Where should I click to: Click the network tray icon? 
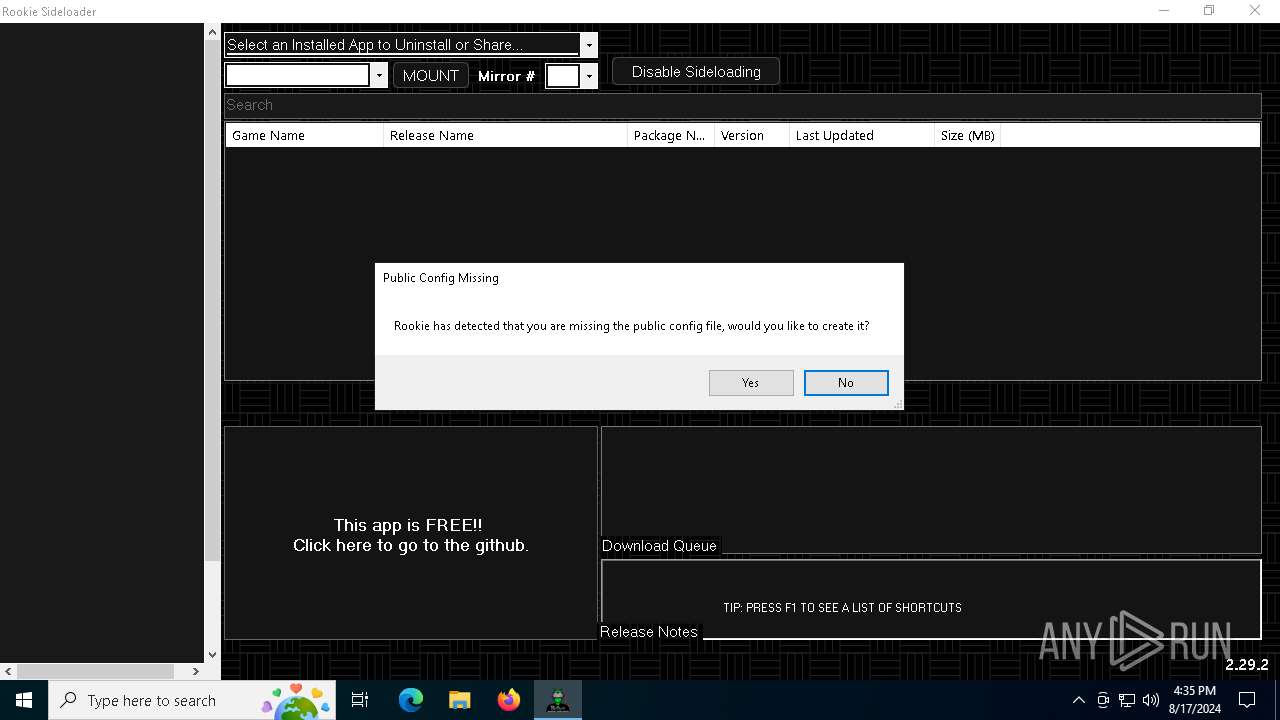(1127, 700)
